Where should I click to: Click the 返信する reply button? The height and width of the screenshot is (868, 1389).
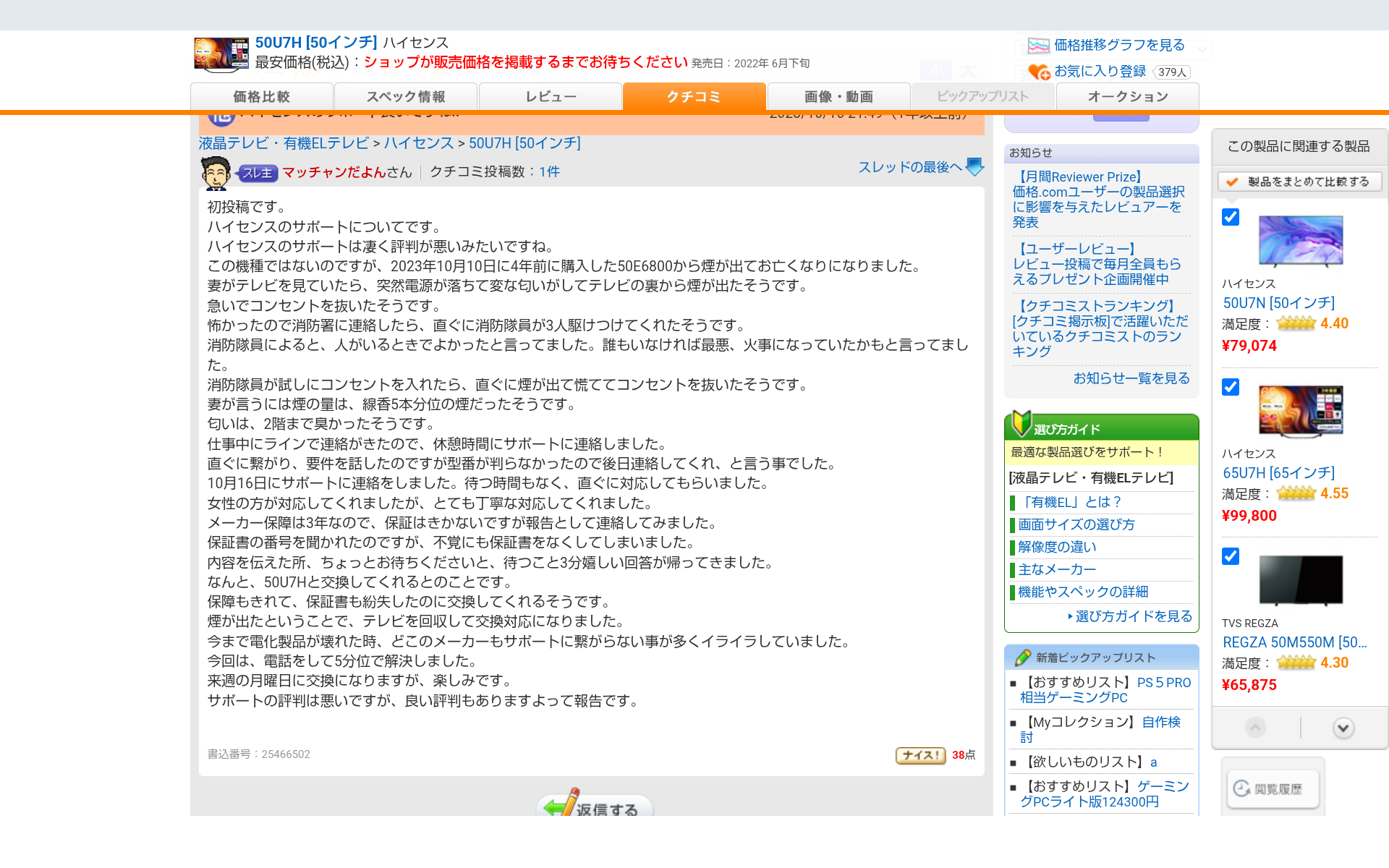(x=595, y=804)
